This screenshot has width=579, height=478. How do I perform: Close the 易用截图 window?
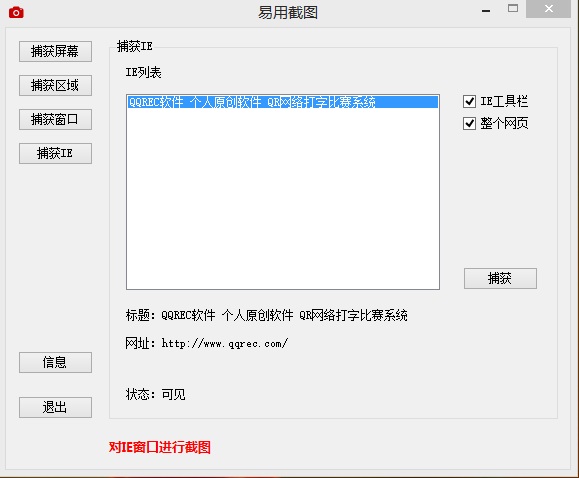tap(548, 9)
